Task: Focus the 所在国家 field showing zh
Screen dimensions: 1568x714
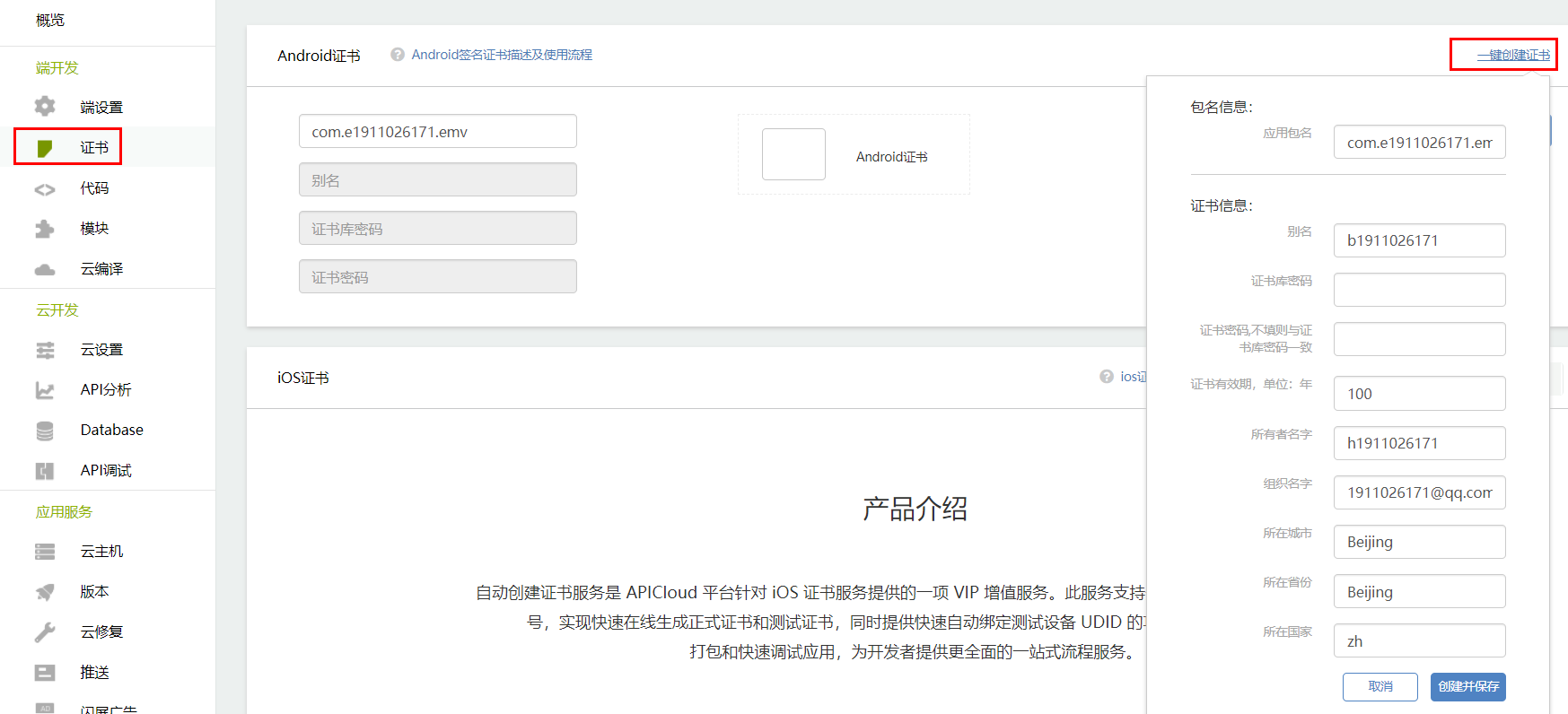Action: coord(1420,640)
